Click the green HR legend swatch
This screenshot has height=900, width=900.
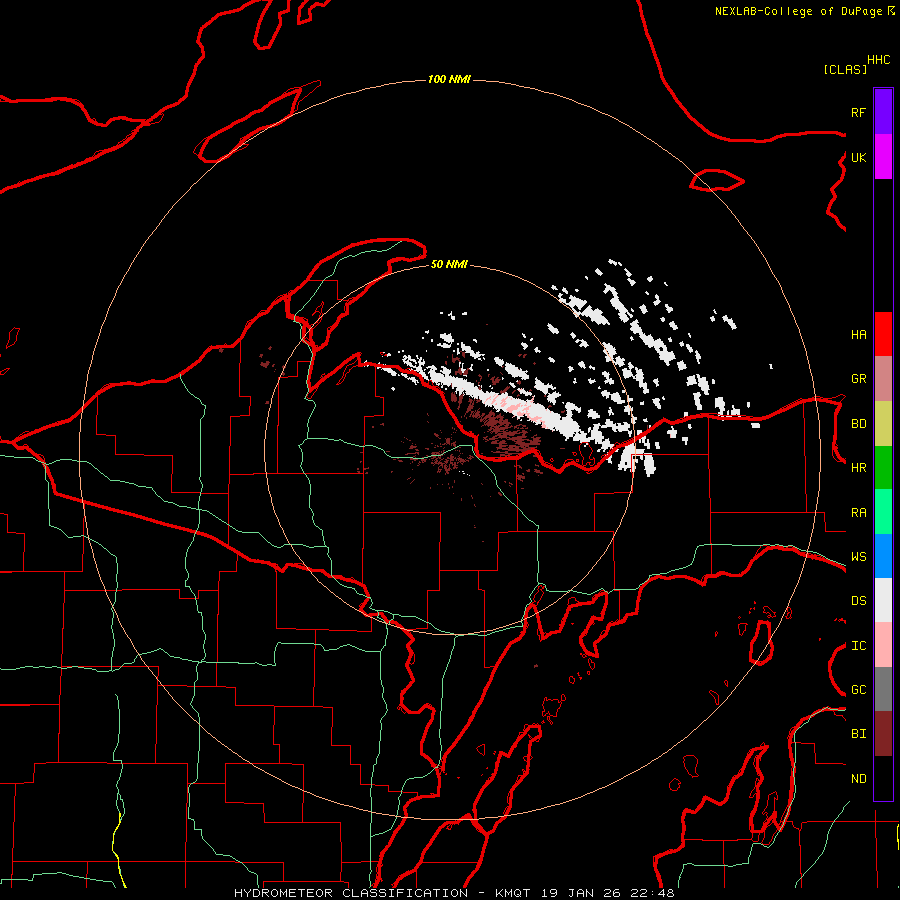[x=883, y=467]
